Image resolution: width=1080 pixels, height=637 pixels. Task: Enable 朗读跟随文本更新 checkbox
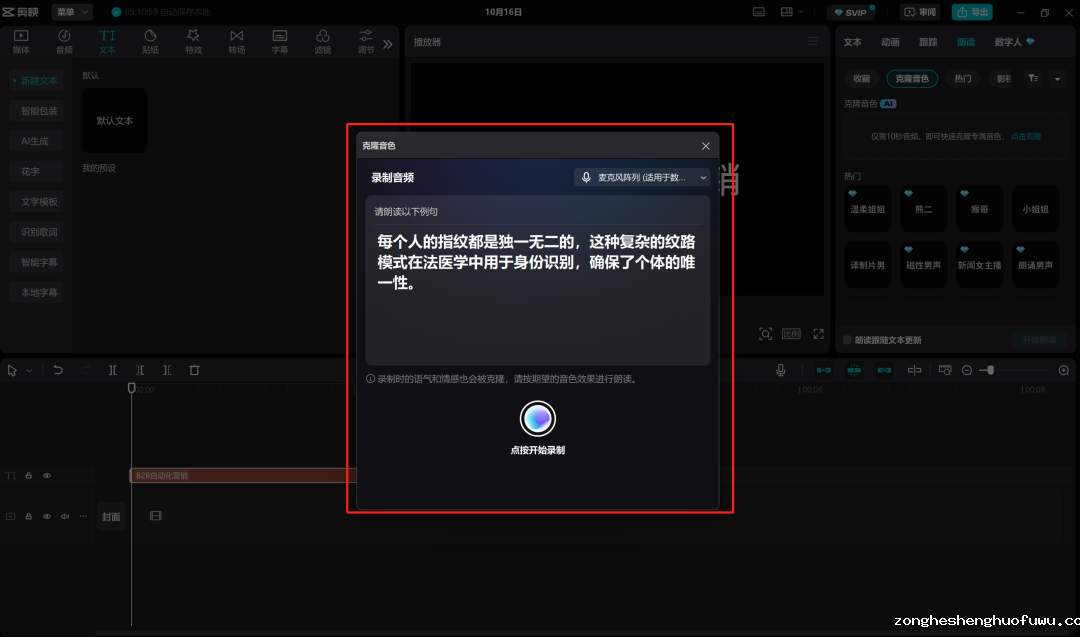click(x=848, y=340)
